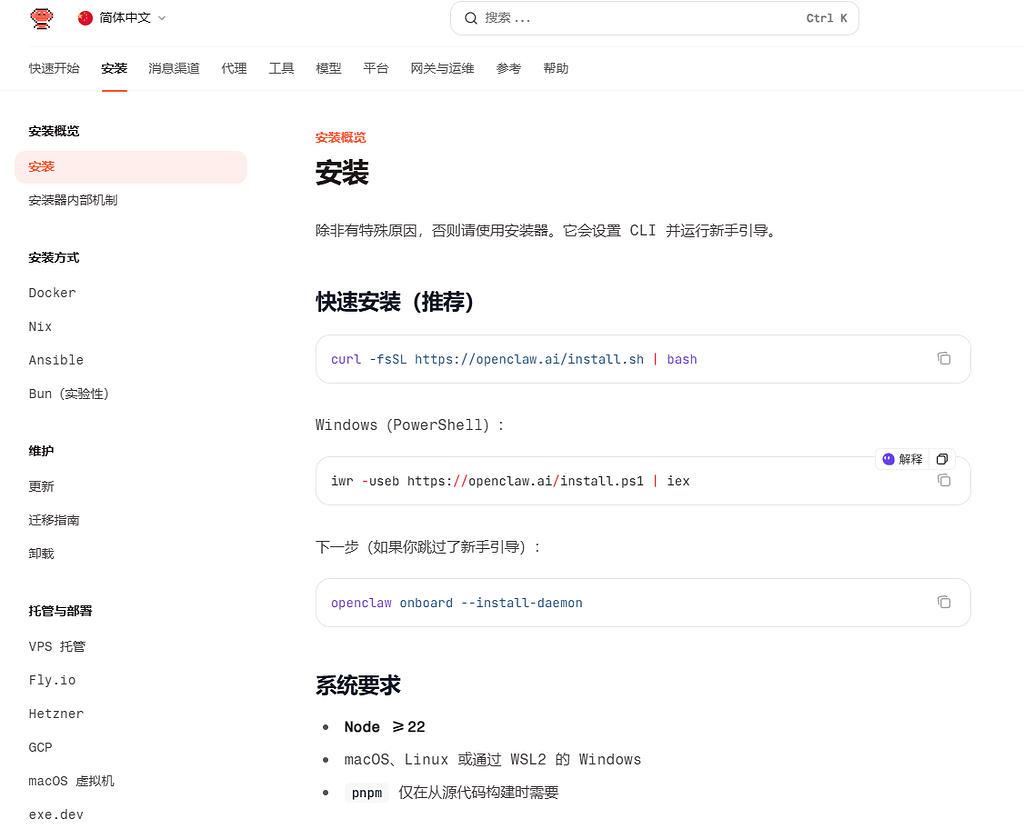Click the Windows (PowerShell) label
The image size is (1024, 839).
pyautogui.click(x=409, y=426)
